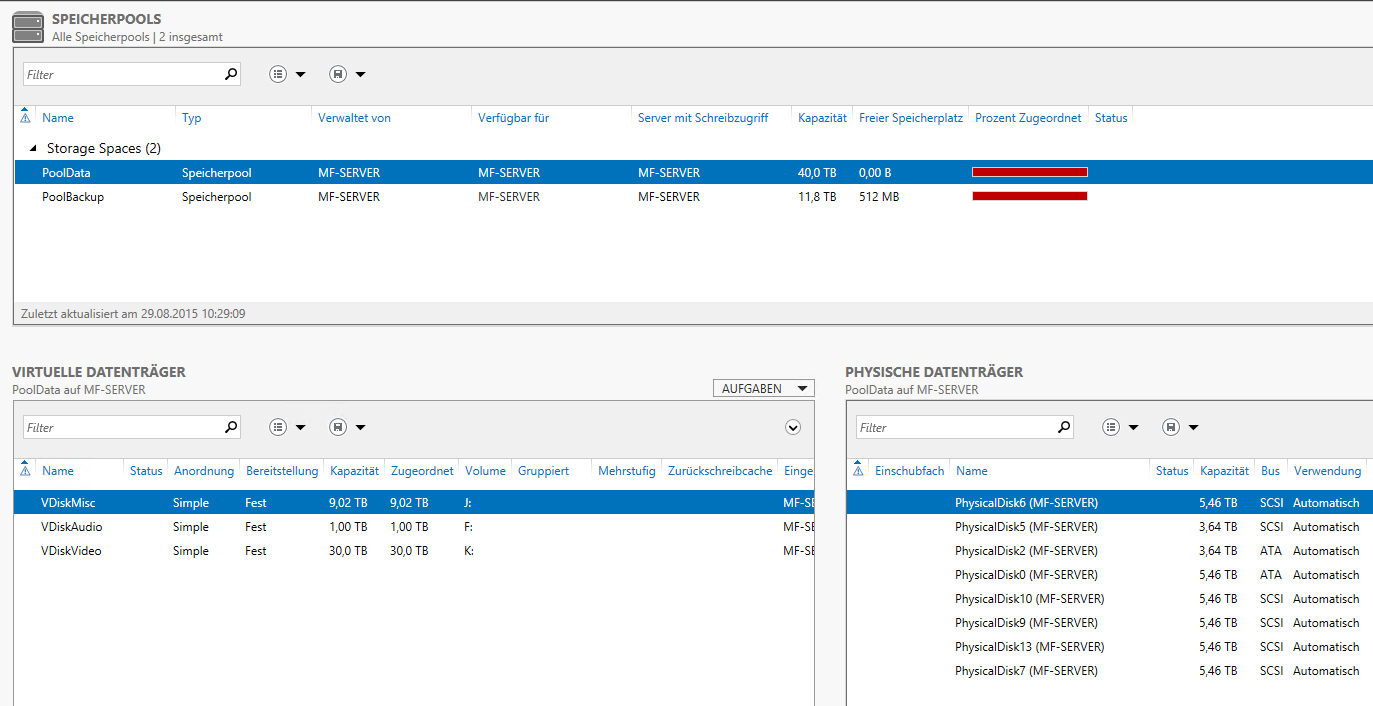Click warning column icon in Speicherpools header
1373x706 pixels.
coord(25,118)
